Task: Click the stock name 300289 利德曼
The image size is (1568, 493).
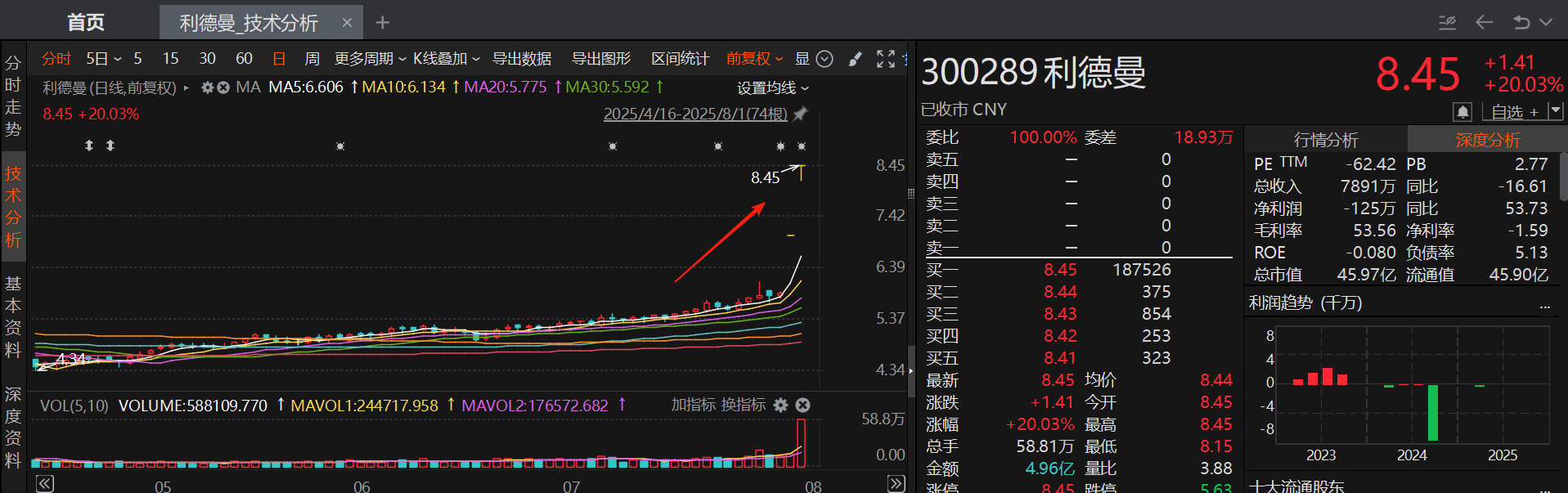Action: tap(1034, 73)
